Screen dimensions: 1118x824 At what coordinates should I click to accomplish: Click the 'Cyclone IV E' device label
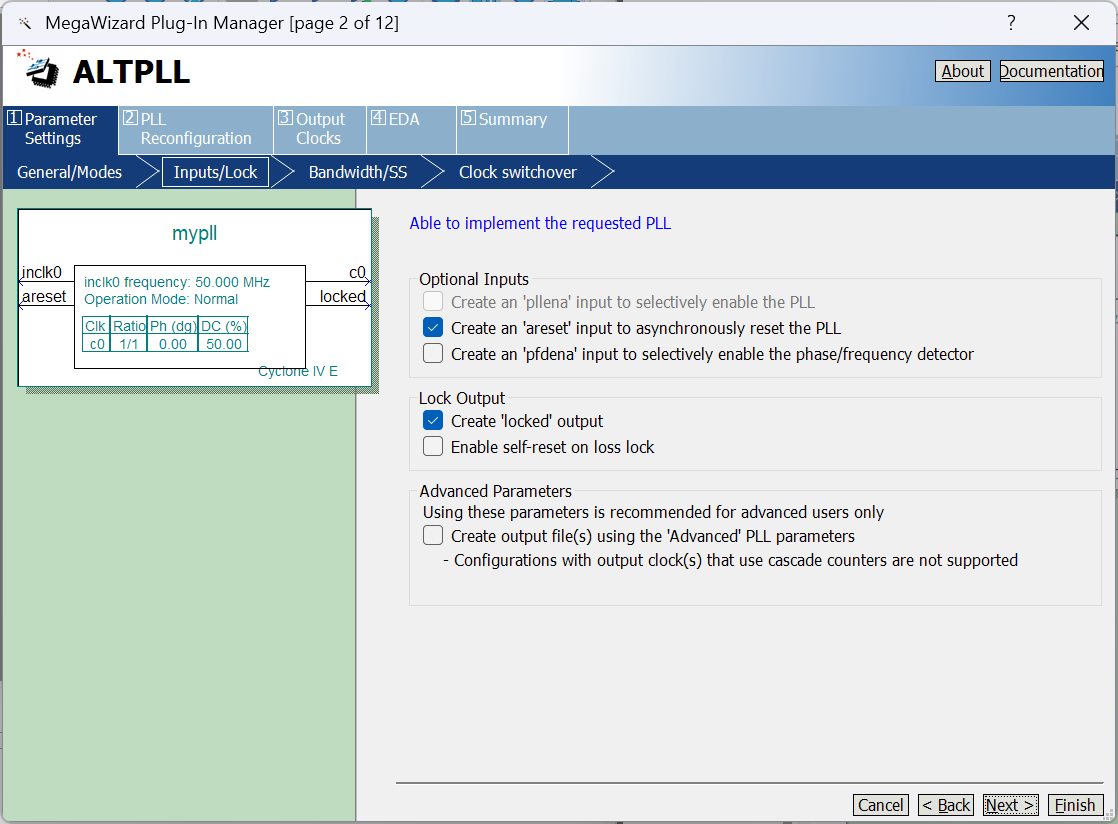298,371
